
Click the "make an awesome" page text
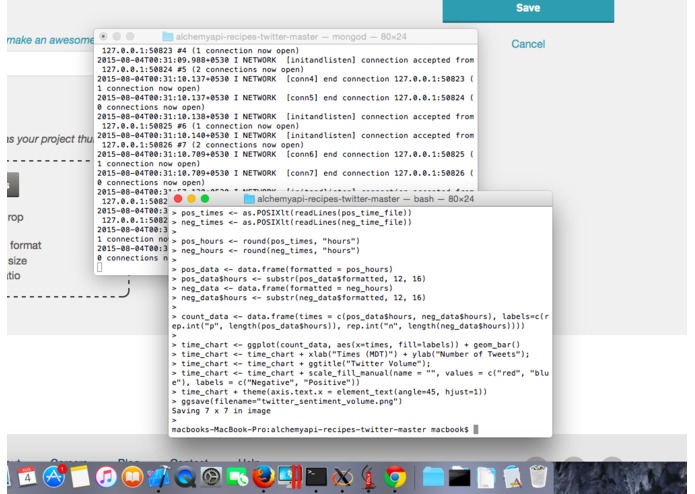tap(50, 40)
